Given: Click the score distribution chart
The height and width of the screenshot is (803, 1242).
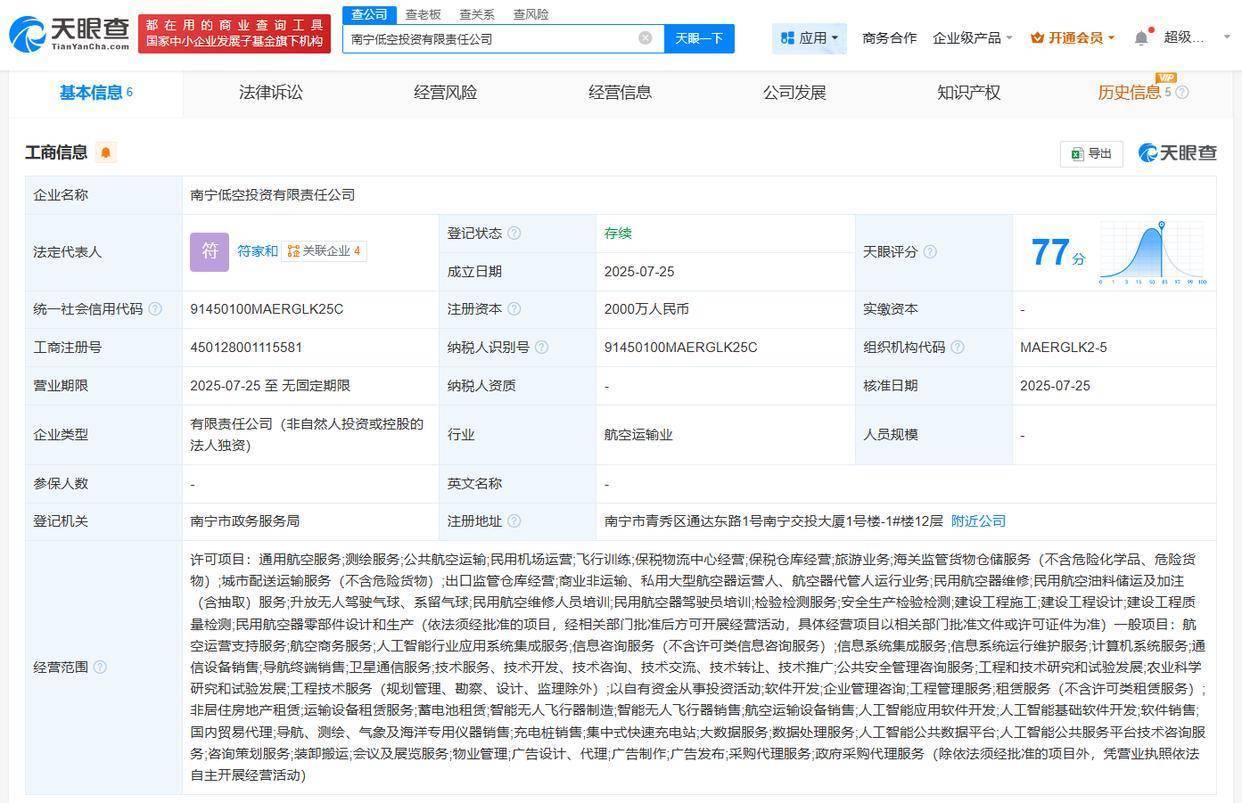Looking at the screenshot, I should click(x=1153, y=253).
